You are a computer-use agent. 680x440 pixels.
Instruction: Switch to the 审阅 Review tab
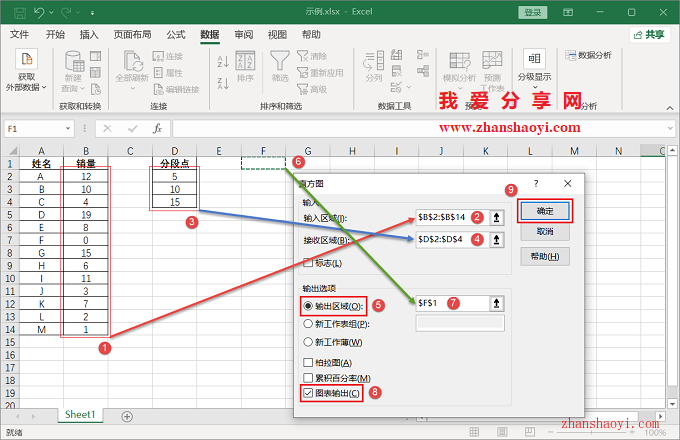point(244,35)
